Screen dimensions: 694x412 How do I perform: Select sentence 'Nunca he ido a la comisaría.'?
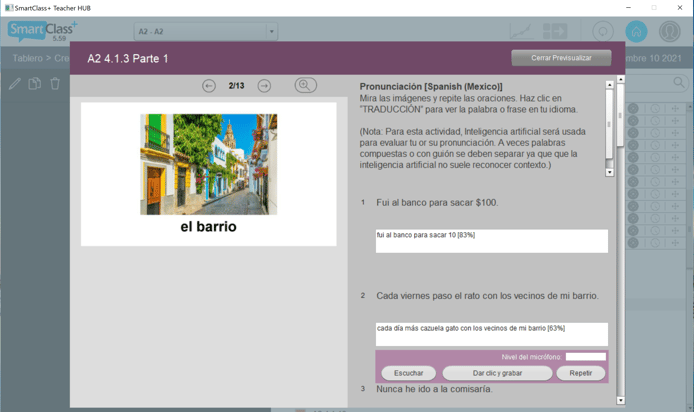(x=434, y=389)
